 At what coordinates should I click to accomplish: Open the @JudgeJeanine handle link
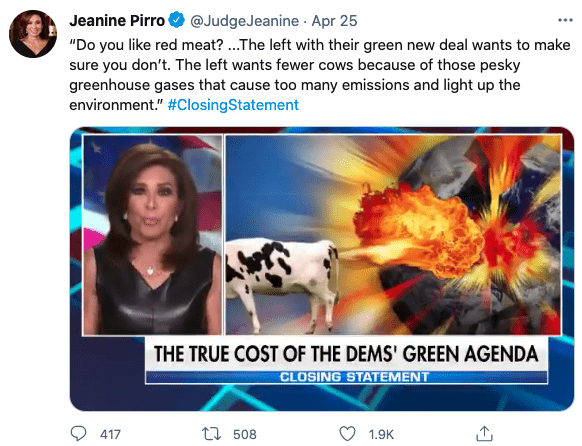(244, 21)
